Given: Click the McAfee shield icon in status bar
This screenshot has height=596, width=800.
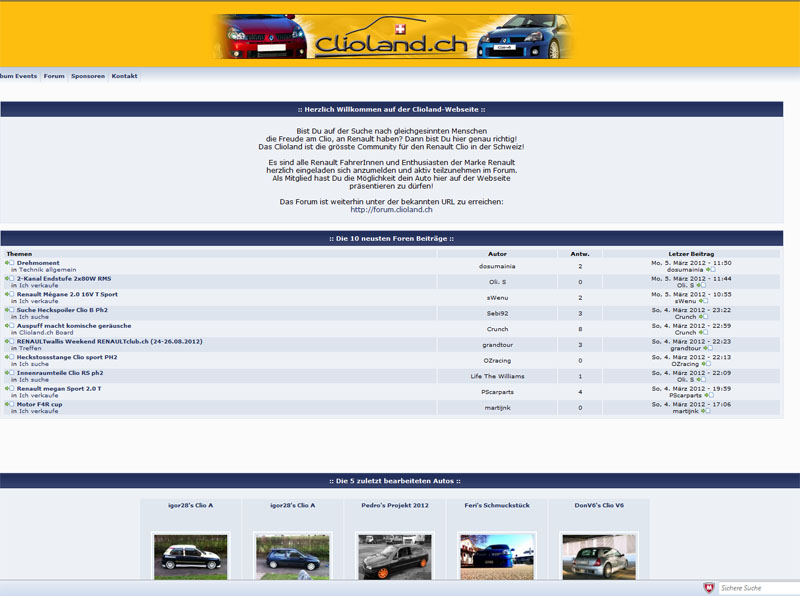Looking at the screenshot, I should (709, 588).
